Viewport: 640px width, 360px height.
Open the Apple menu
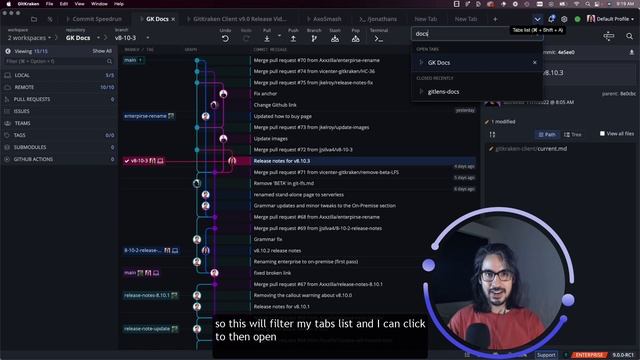point(9,4)
